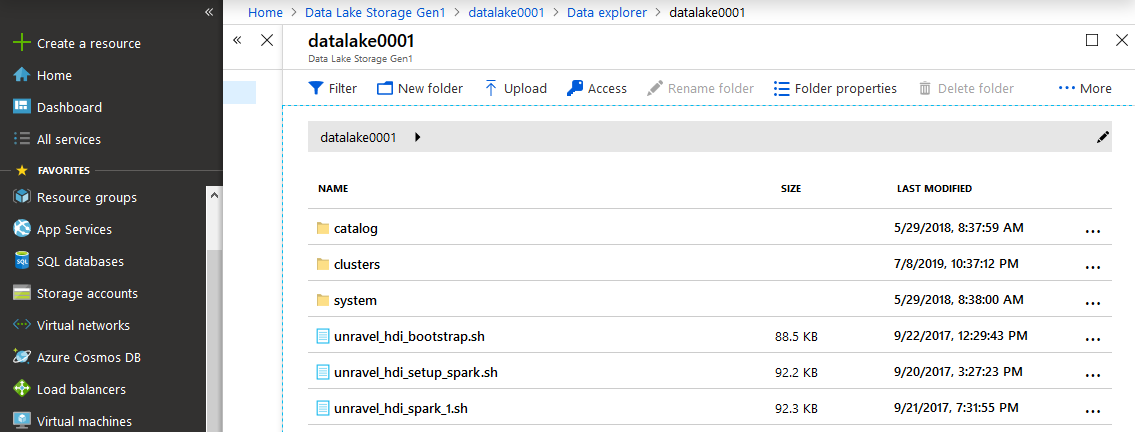Click the Delete folder toolbar button
The image size is (1135, 432).
(x=966, y=88)
